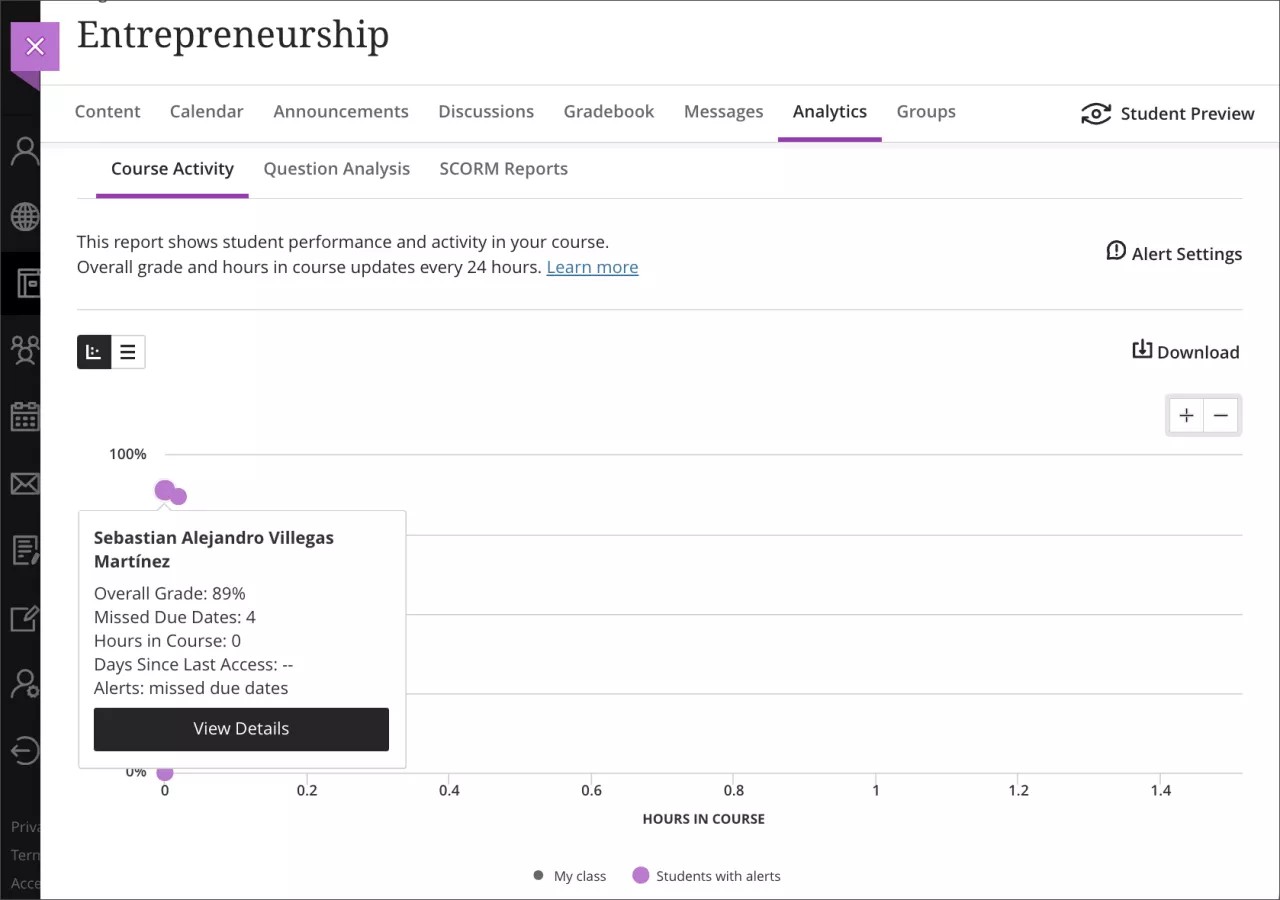Toggle Student Preview mode
Screen dimensions: 1280x900
1167,113
